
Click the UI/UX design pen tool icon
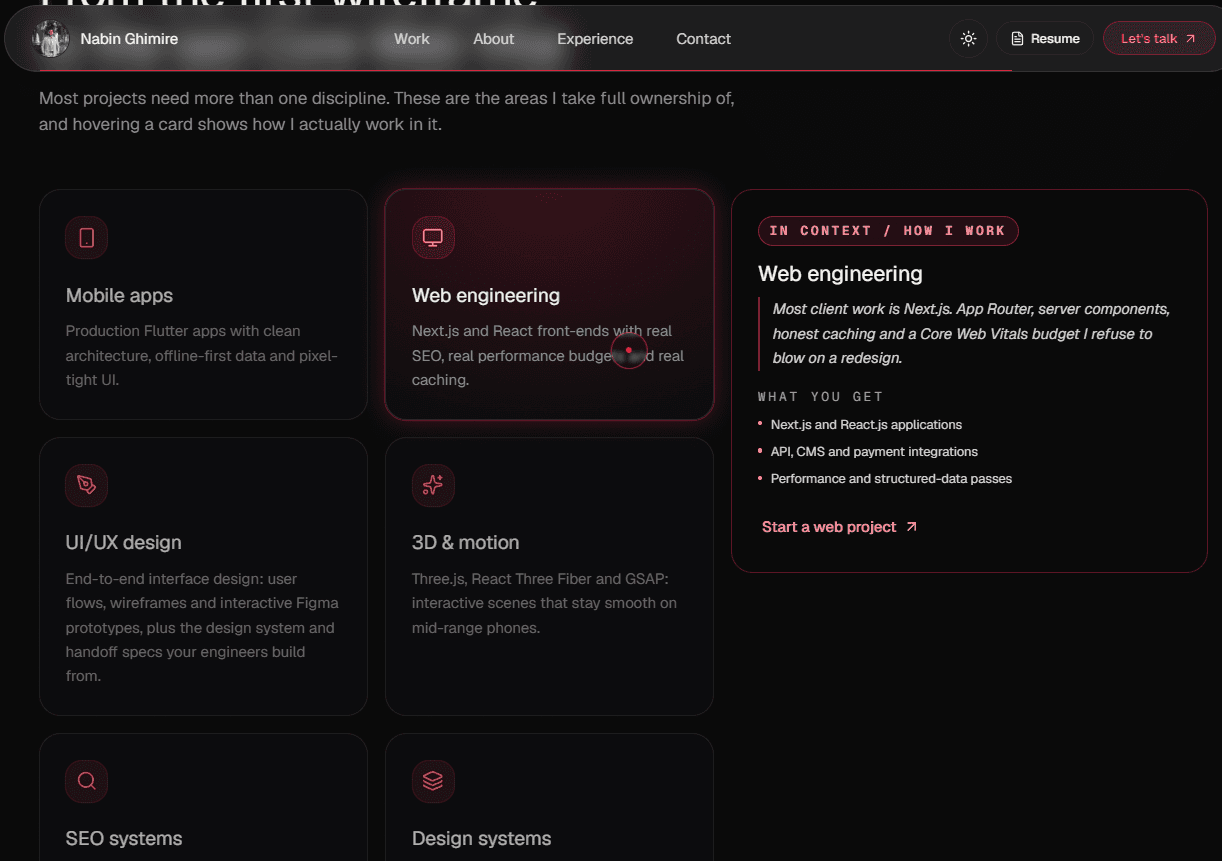(87, 485)
